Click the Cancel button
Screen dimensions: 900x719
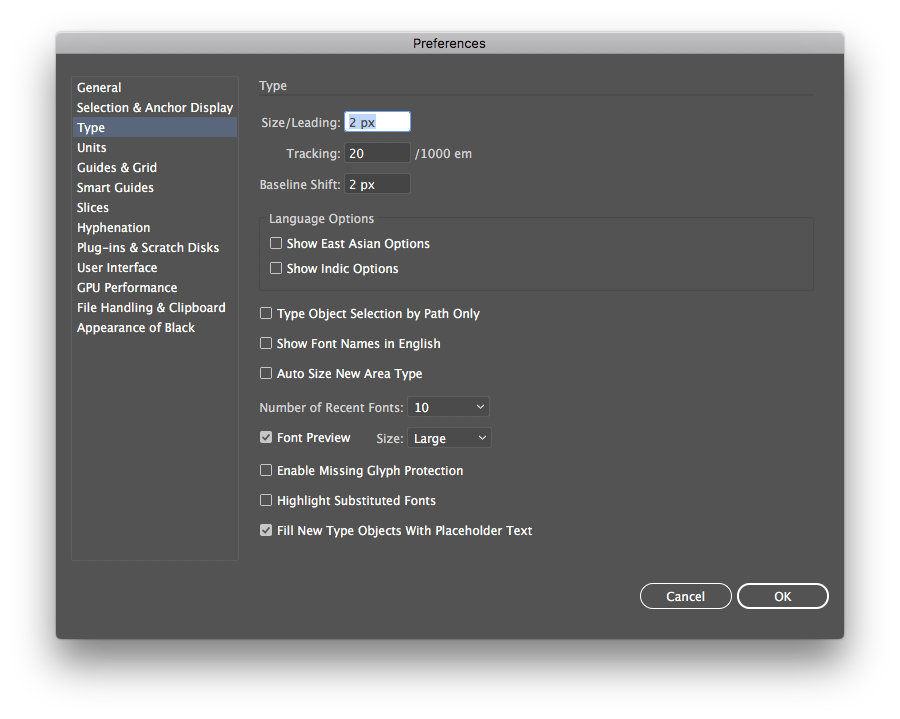(x=685, y=596)
